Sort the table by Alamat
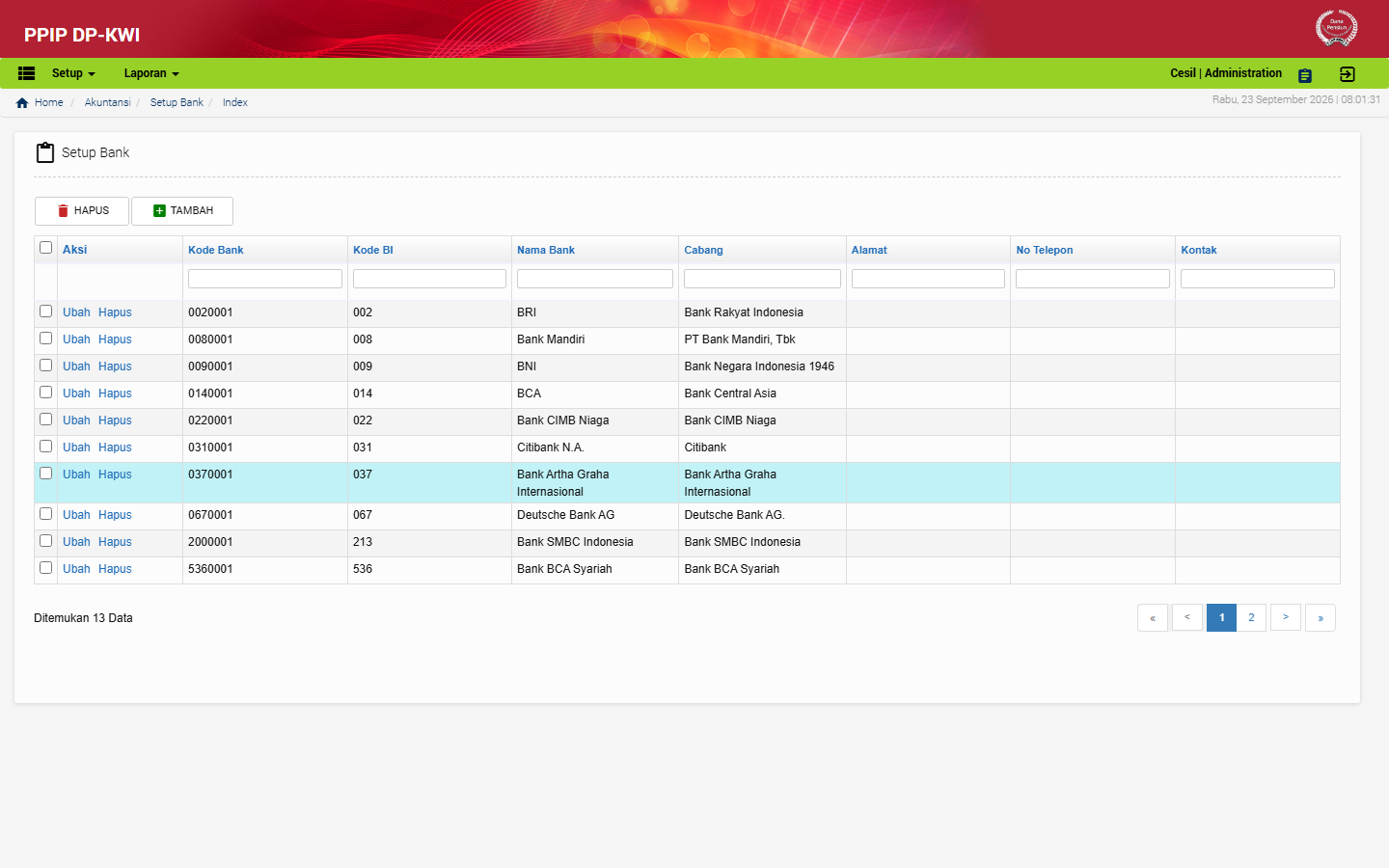 point(869,250)
